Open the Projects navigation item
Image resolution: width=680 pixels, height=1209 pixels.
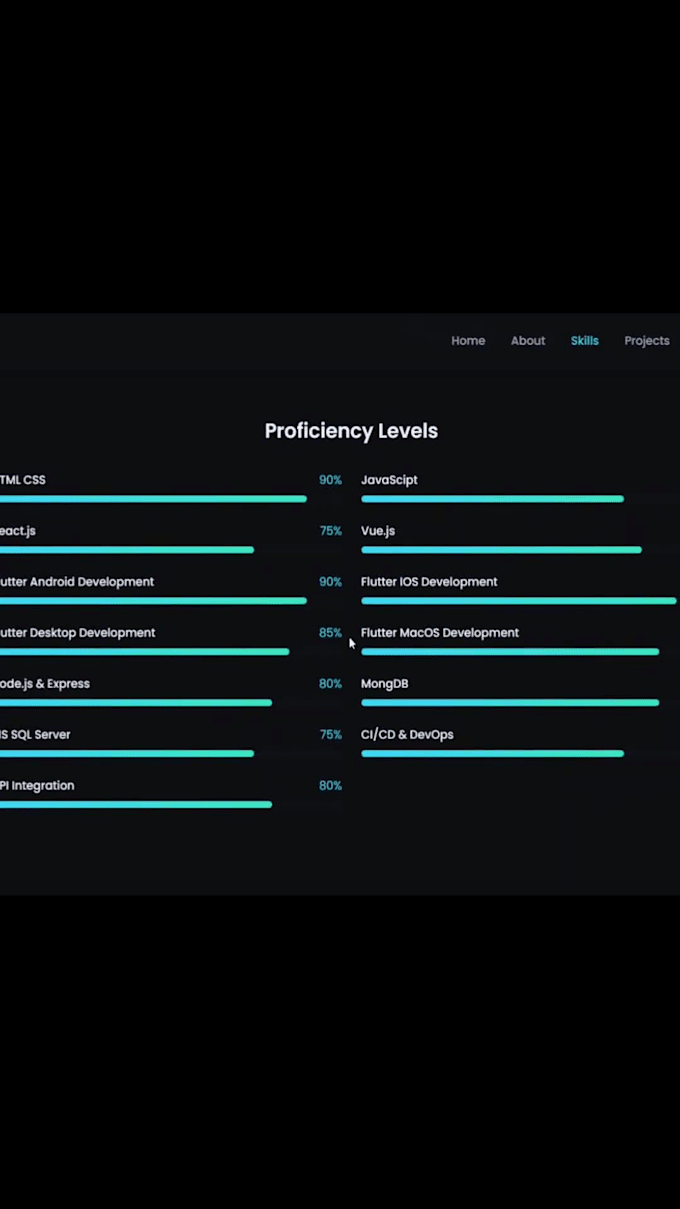(646, 341)
